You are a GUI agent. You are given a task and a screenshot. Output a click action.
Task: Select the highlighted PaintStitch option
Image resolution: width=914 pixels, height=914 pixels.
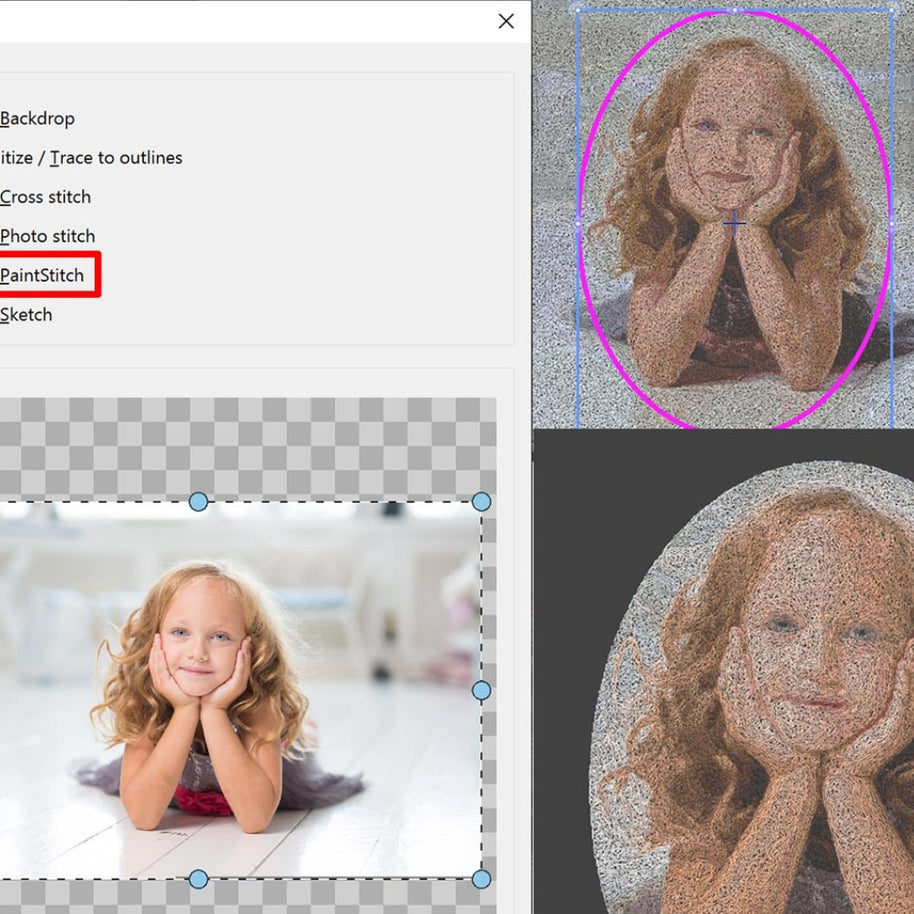(43, 275)
